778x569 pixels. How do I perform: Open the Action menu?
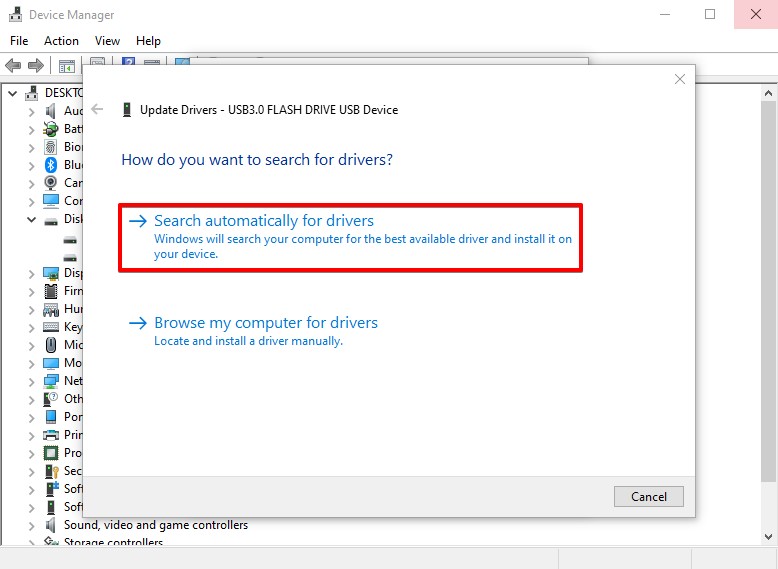point(61,41)
